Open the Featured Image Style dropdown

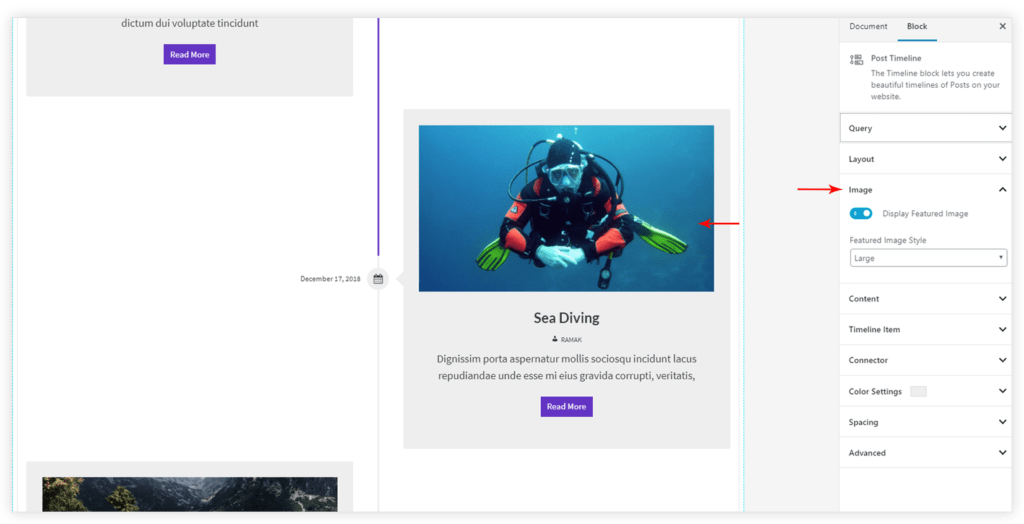(927, 258)
